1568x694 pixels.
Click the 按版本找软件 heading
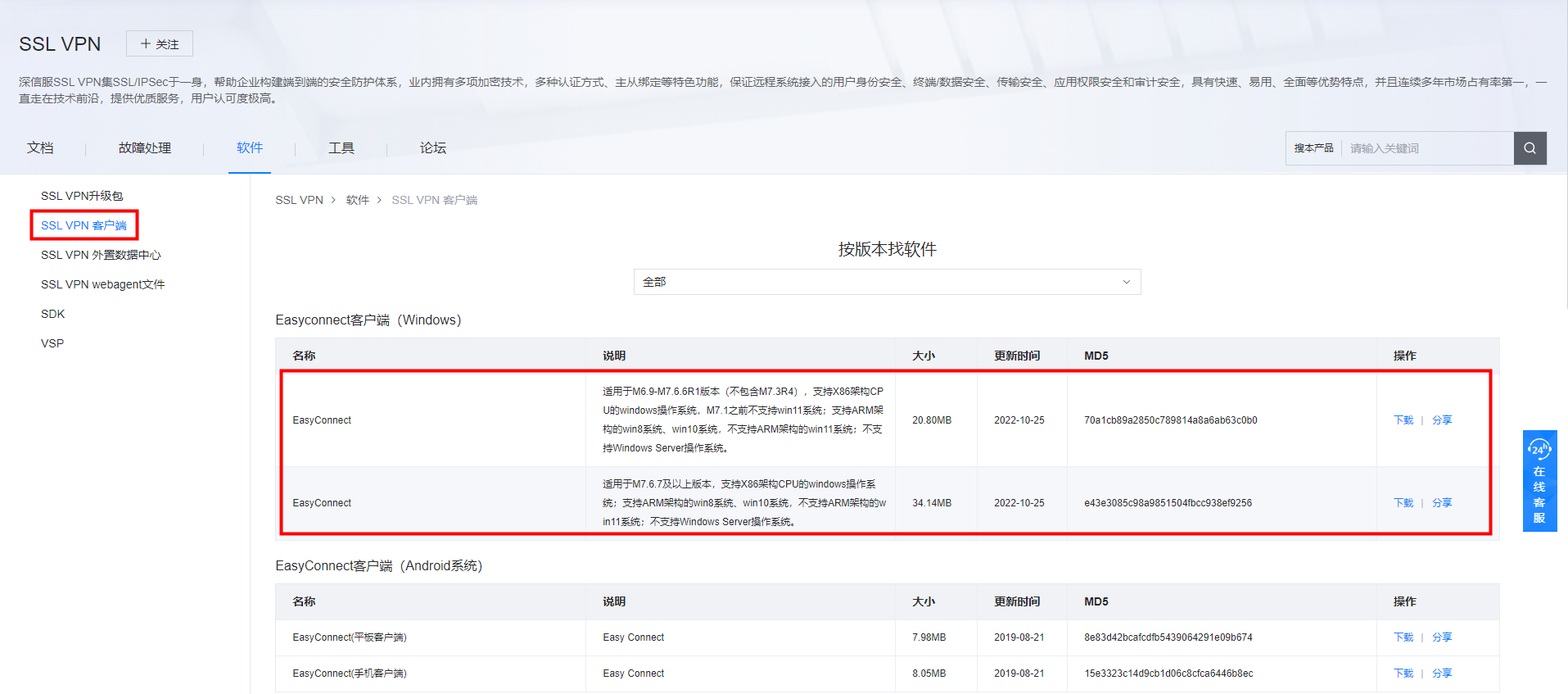point(887,249)
